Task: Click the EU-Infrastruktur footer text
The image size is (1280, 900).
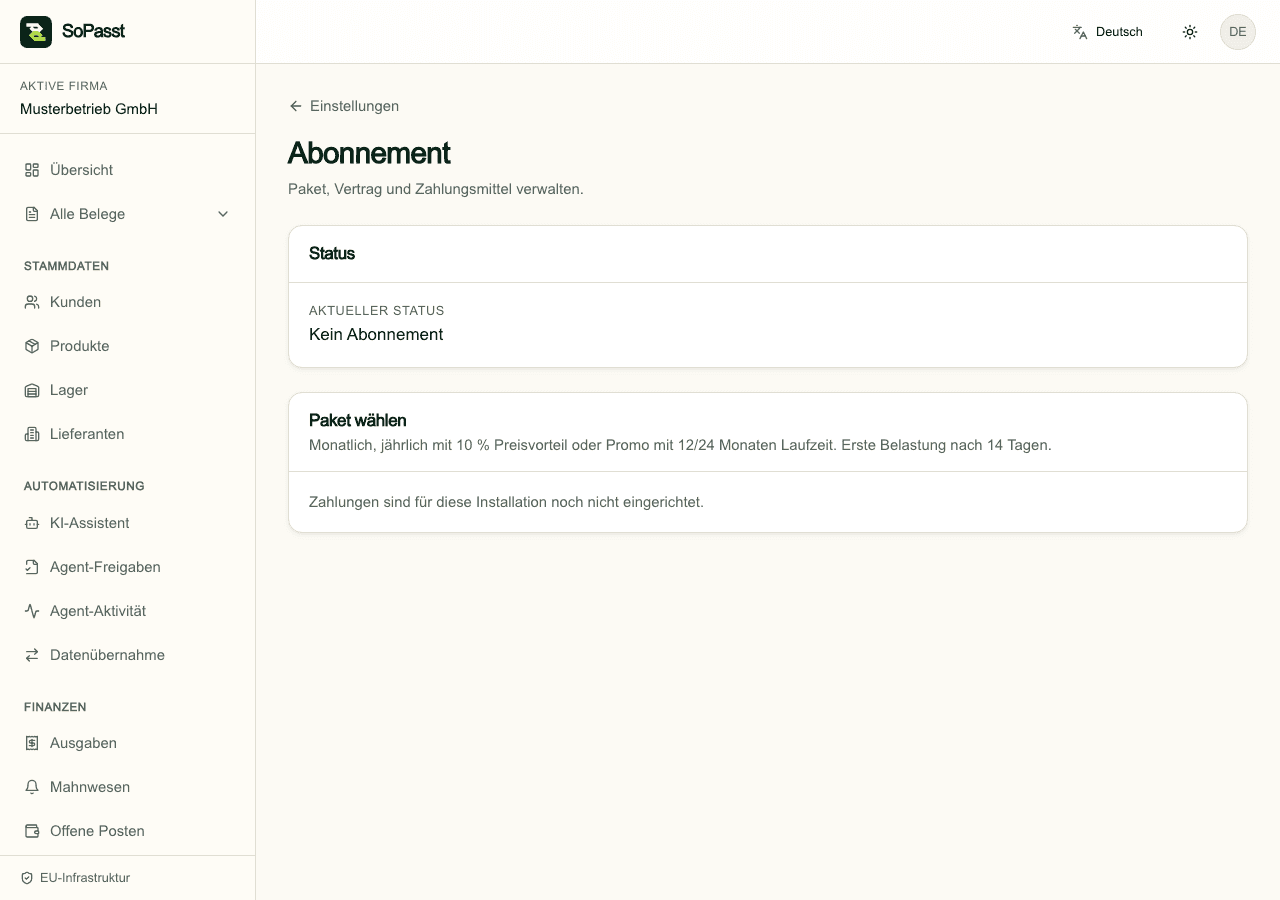Action: click(x=85, y=878)
